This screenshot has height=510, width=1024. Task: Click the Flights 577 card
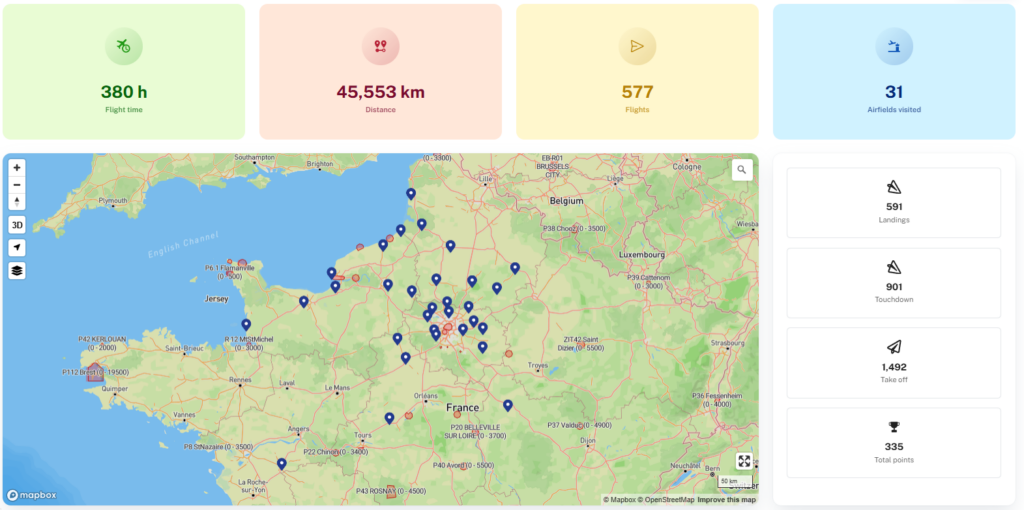point(637,72)
